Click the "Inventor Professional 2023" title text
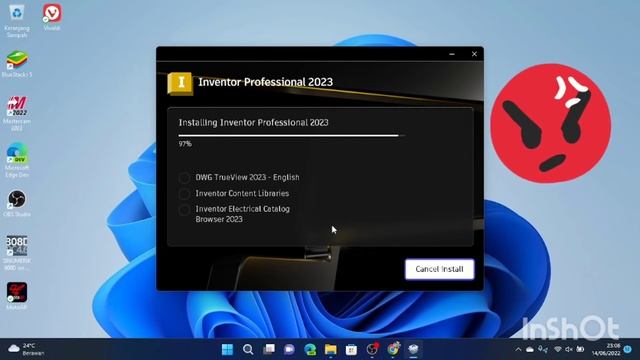Viewport: 640px width, 360px height. (x=265, y=82)
